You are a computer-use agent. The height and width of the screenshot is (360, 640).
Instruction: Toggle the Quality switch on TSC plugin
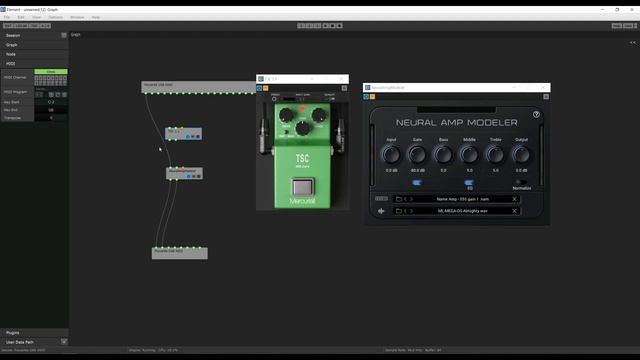coord(331,99)
